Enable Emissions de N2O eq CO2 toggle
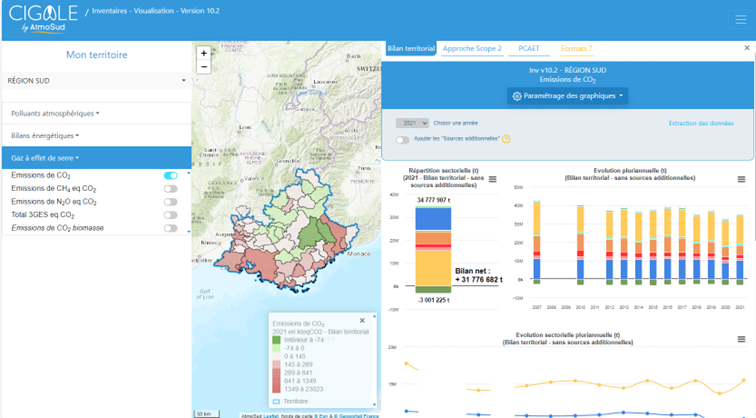Screen dimensions: 756x418 coord(171,202)
